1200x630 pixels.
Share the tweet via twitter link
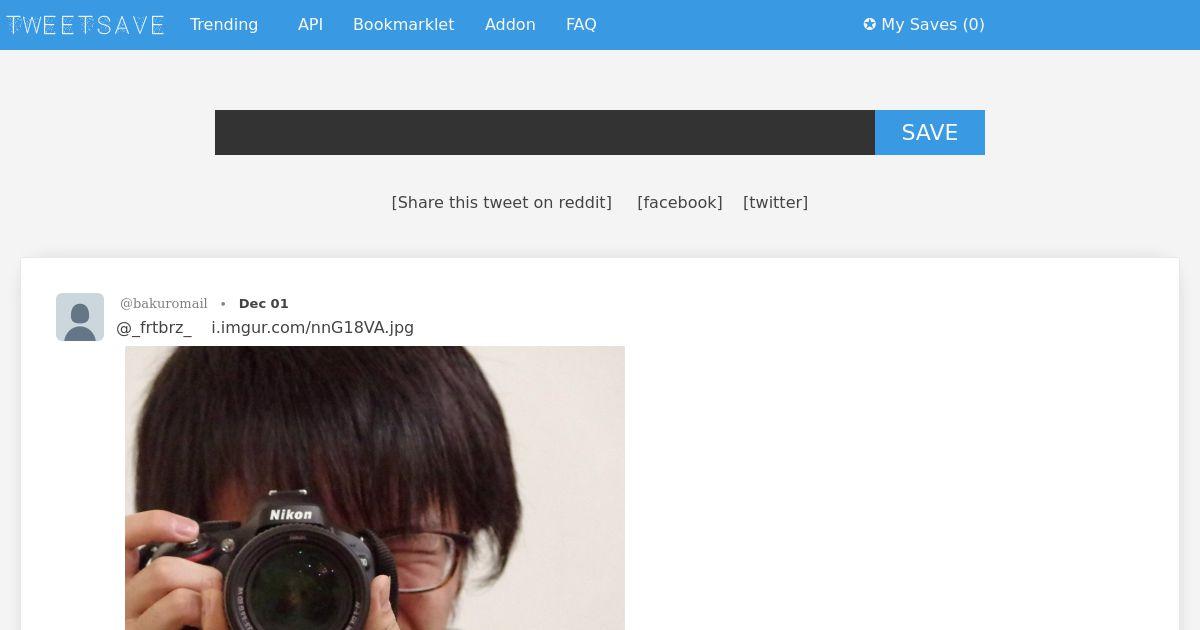775,202
